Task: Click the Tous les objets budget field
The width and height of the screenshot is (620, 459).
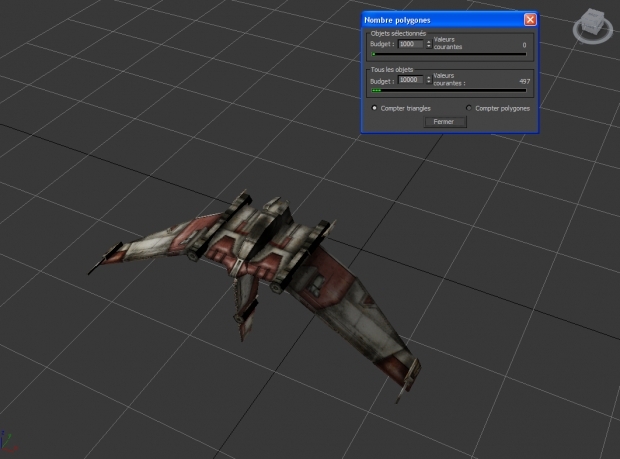Action: tap(410, 80)
